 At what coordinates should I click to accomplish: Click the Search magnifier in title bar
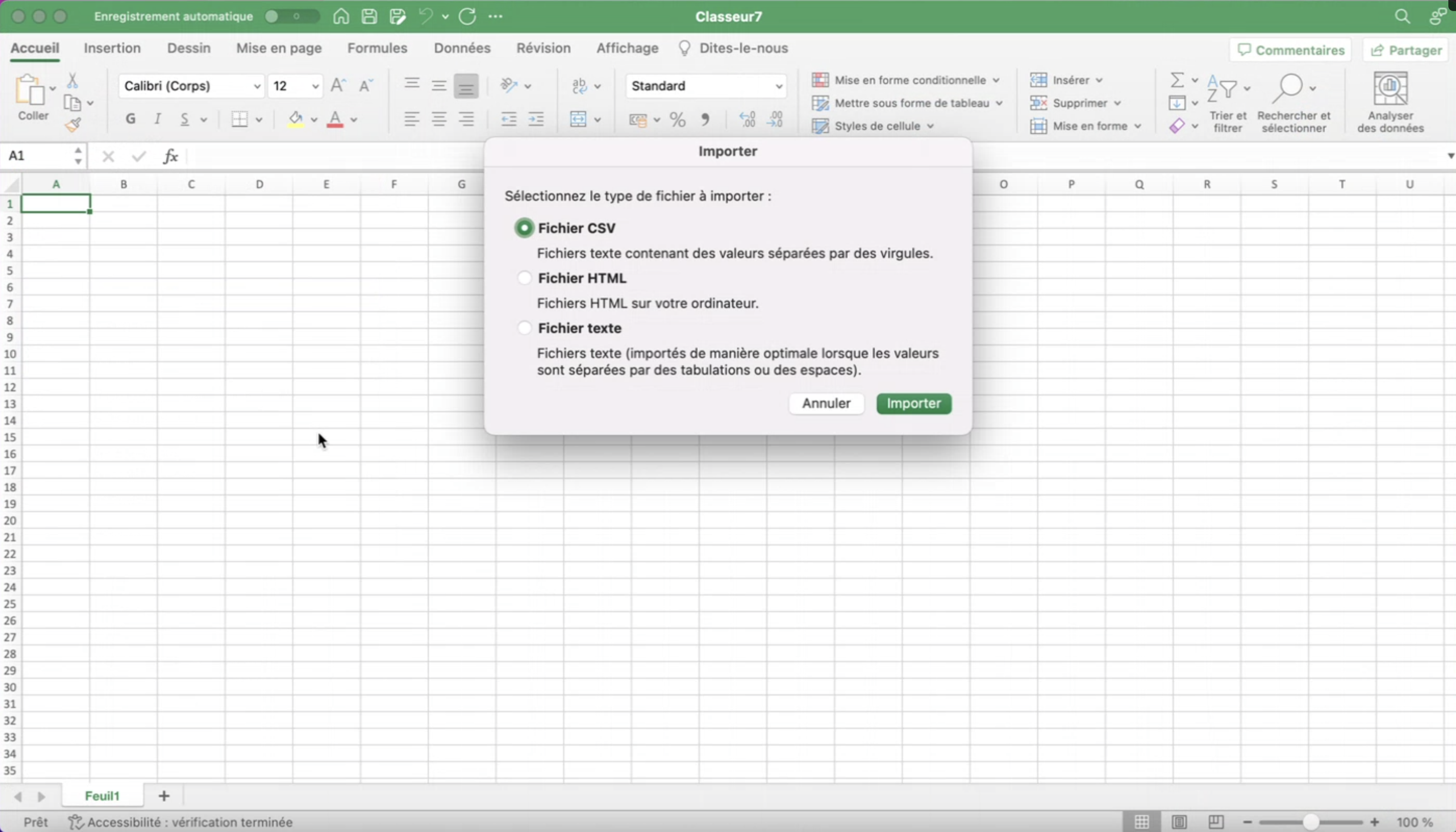1402,16
